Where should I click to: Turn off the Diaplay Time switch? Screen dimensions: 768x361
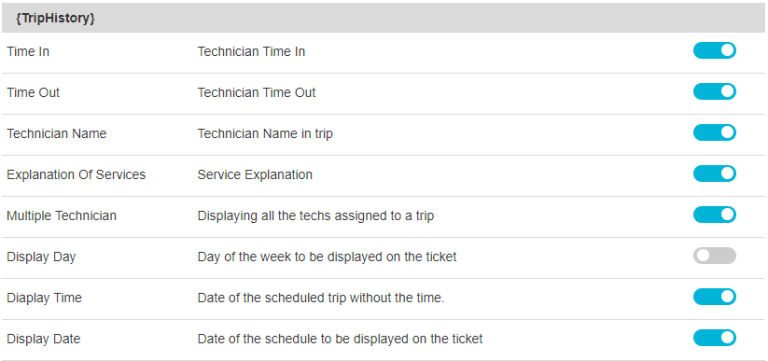coord(714,297)
